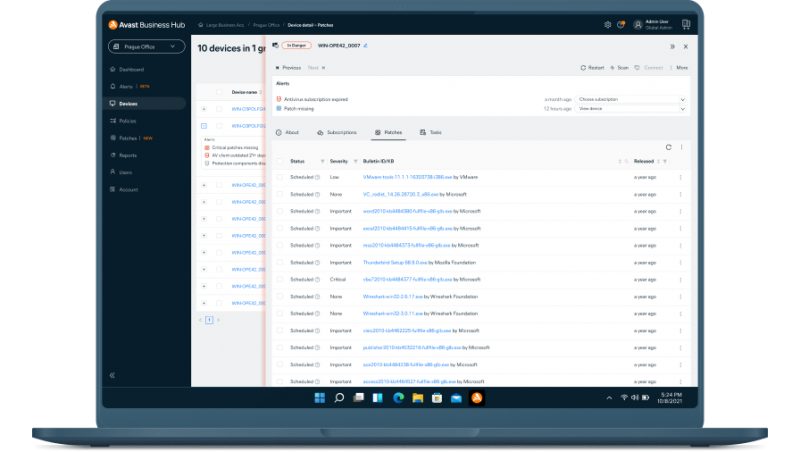Open the help book icon in top bar
Image resolution: width=800 pixels, height=452 pixels.
pyautogui.click(x=686, y=24)
